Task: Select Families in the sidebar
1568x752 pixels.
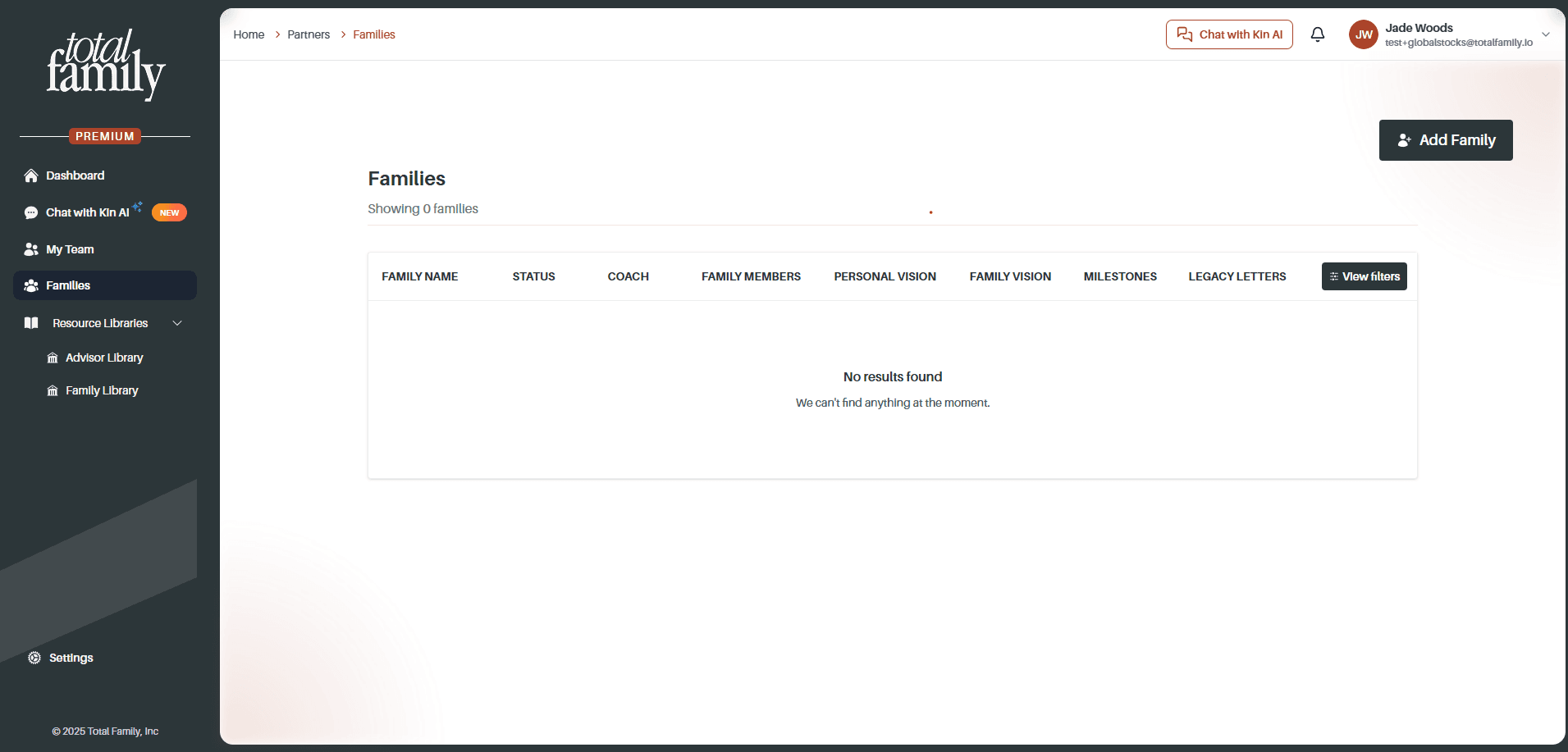Action: 105,285
